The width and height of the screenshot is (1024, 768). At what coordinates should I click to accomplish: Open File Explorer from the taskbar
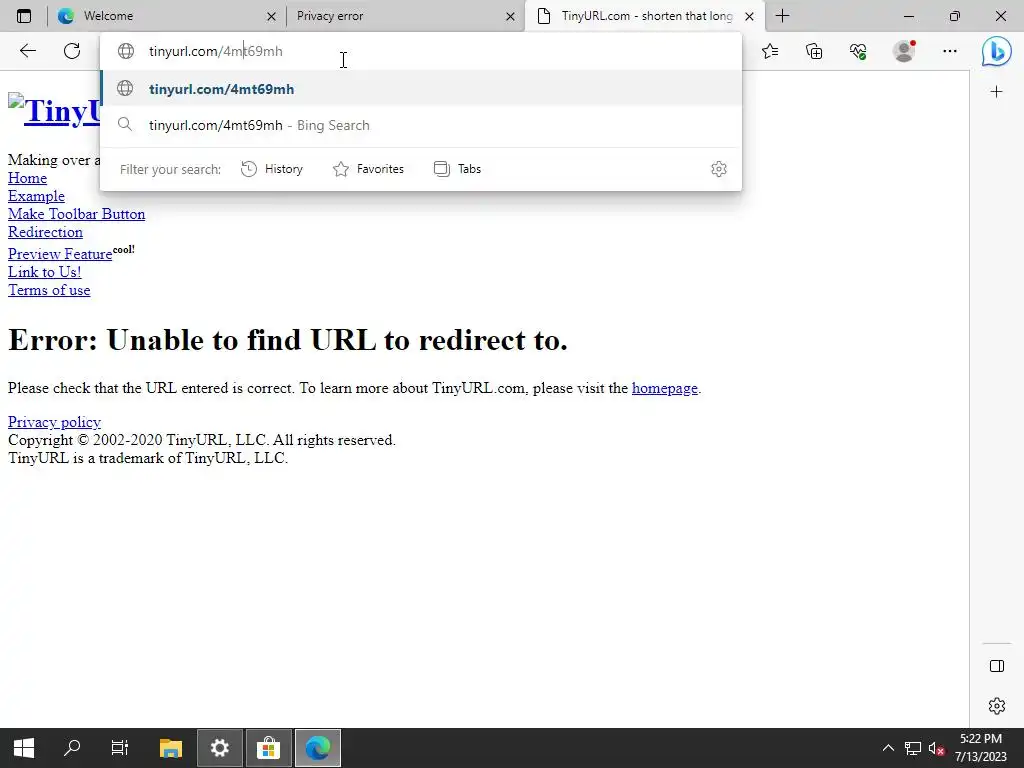coord(170,748)
